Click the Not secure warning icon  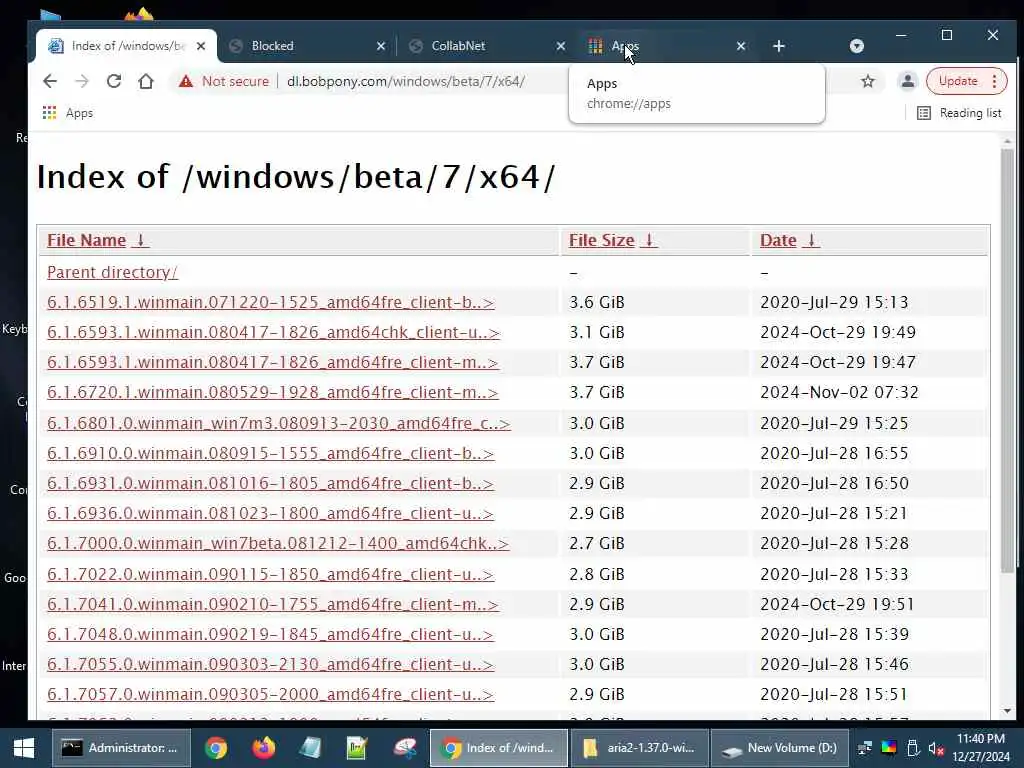186,81
